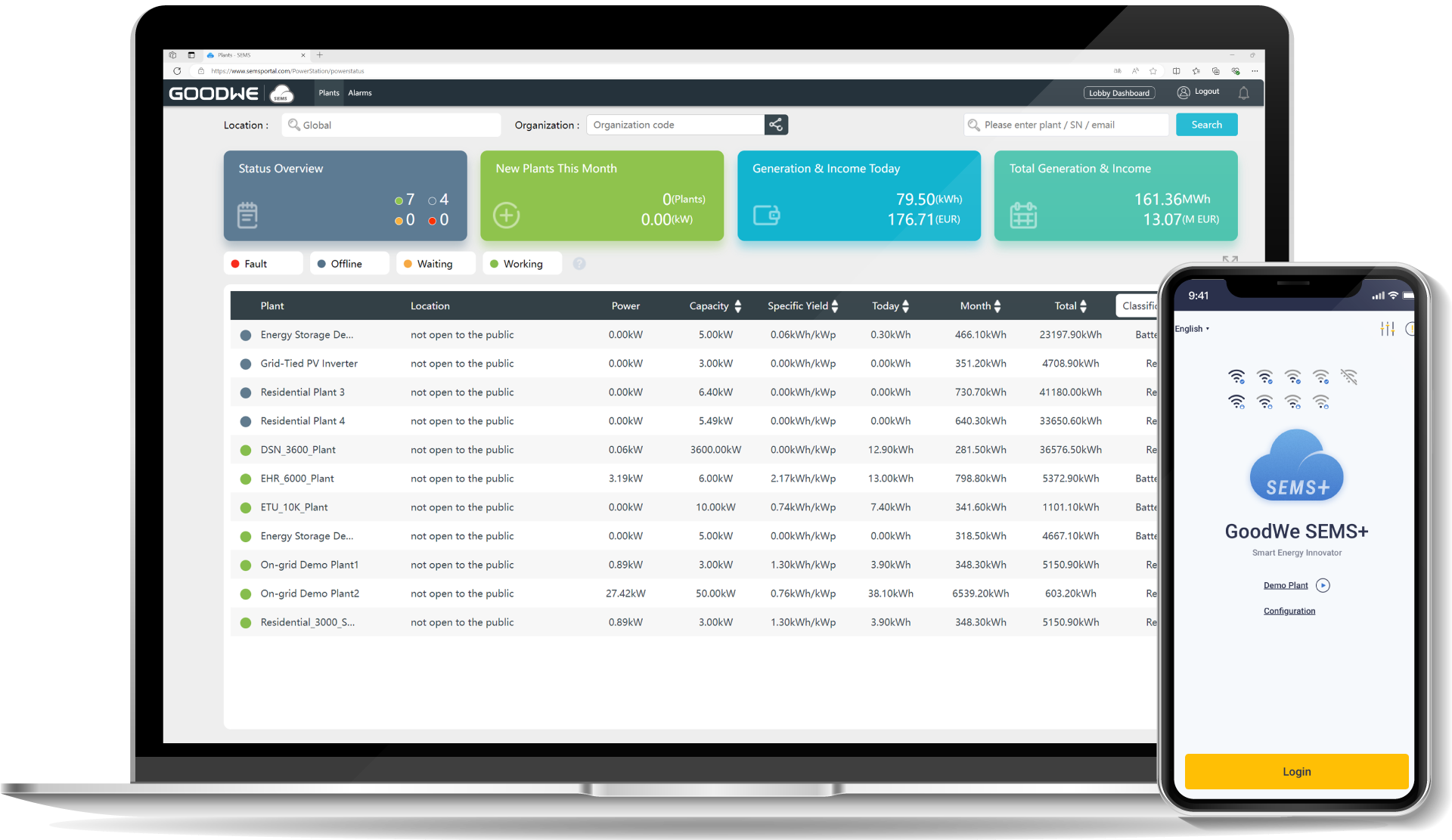
Task: Open the Alarms menu tab
Action: click(360, 93)
